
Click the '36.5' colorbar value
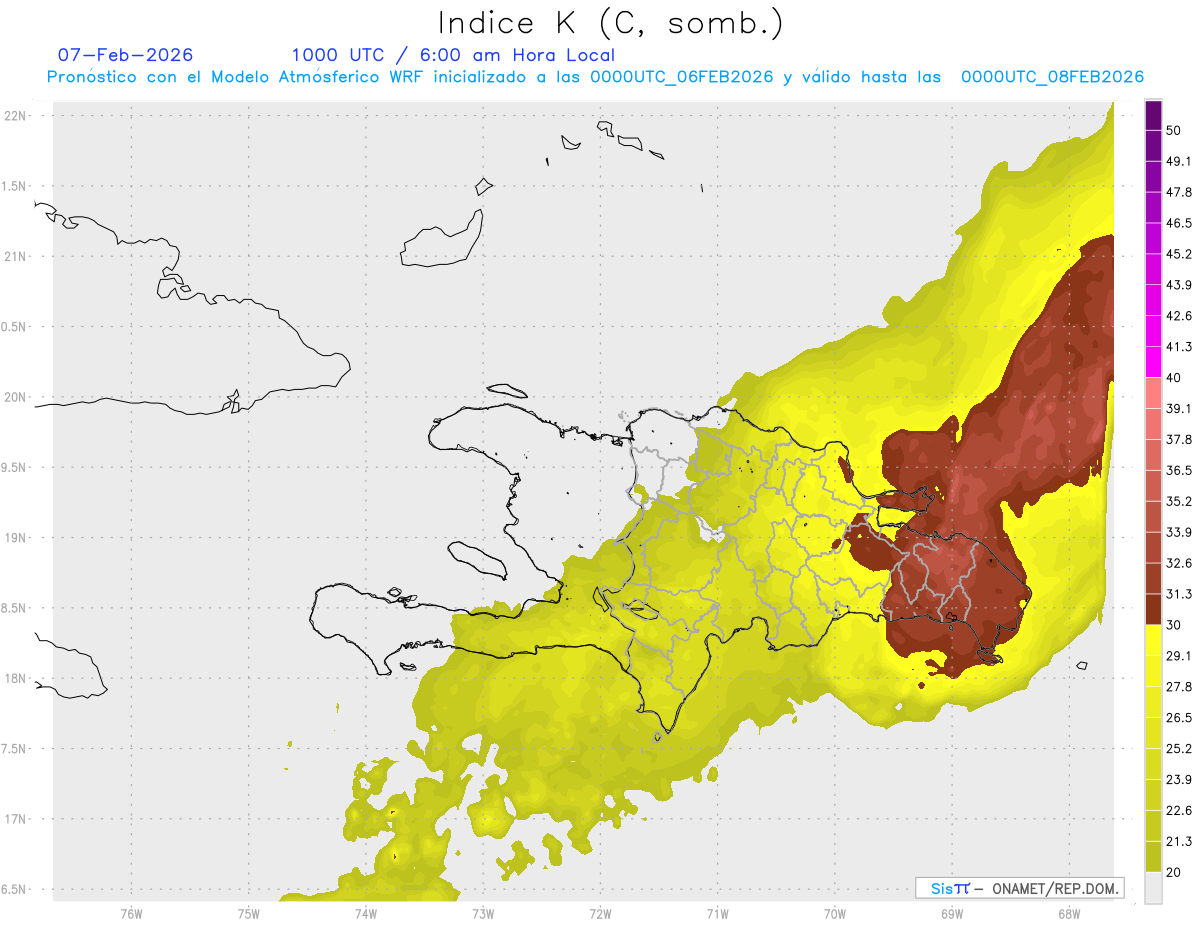(x=1179, y=470)
